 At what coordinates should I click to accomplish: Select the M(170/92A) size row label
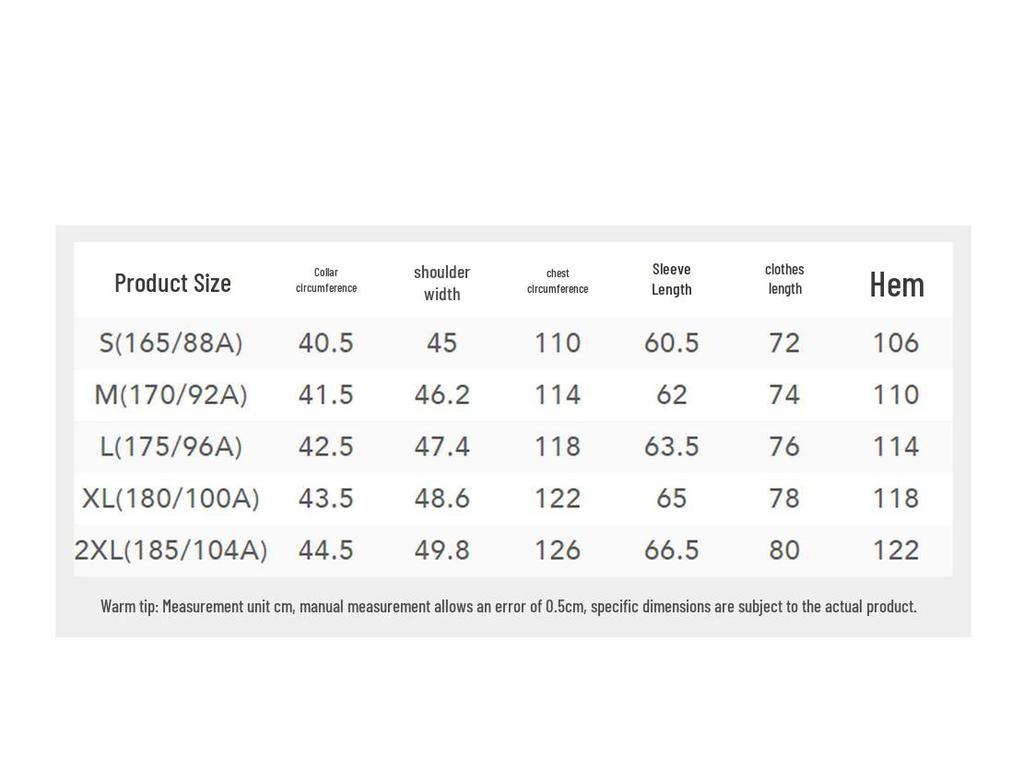point(171,395)
